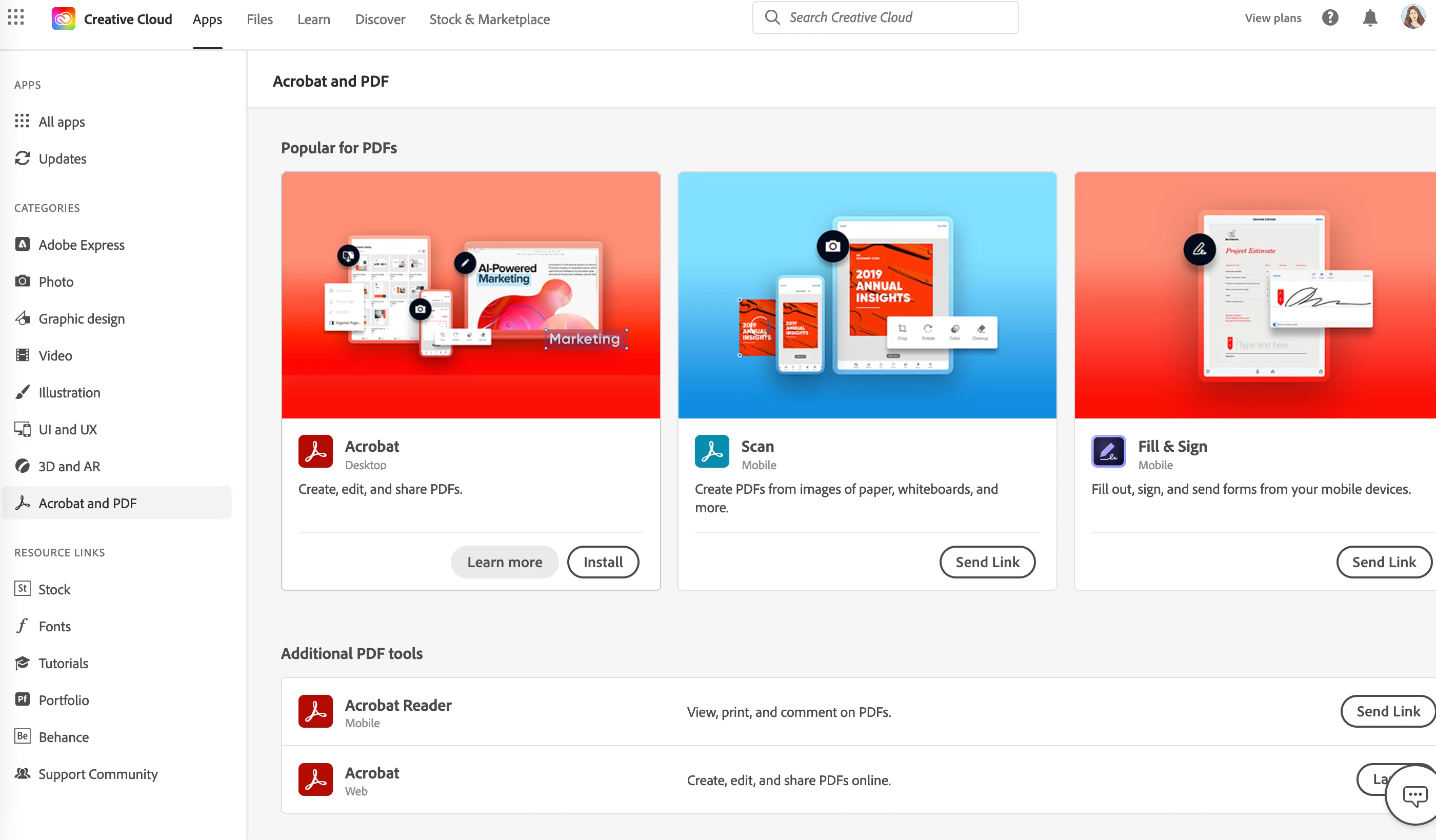Click the View plans link

[1272, 17]
